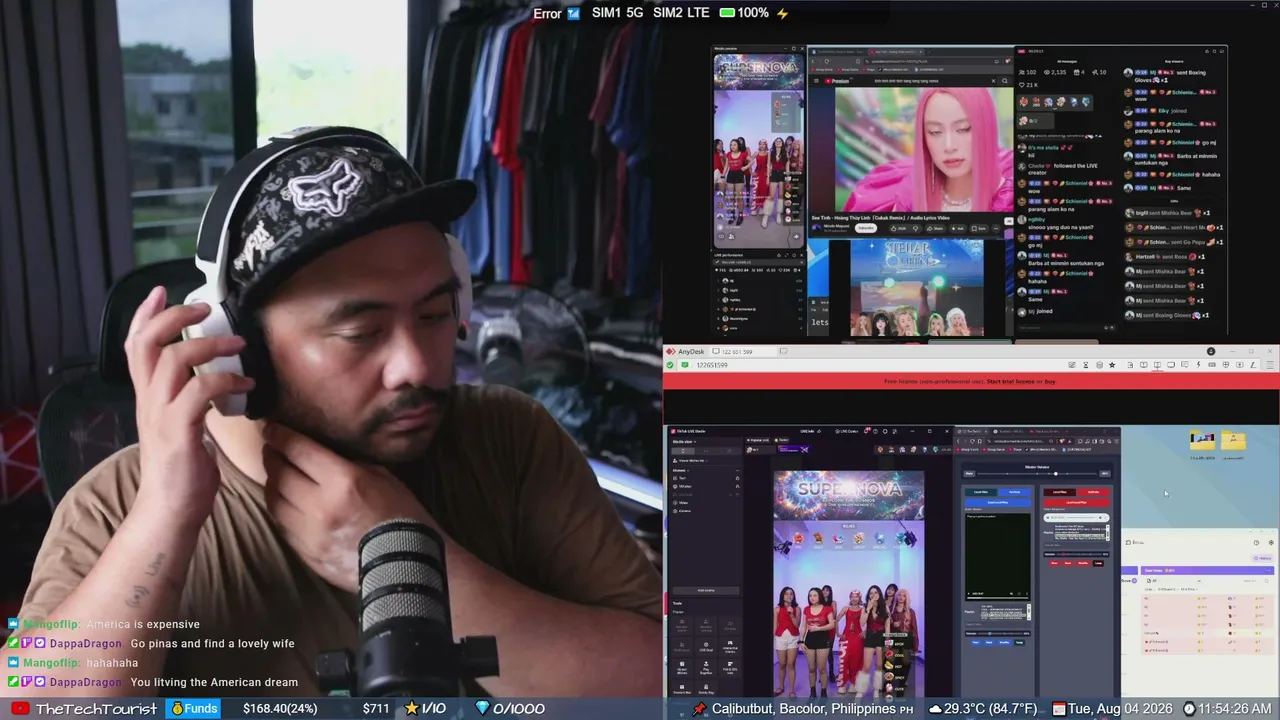Viewport: 1280px width, 720px height.
Task: Click the red 'Load Local Files' button
Action: click(x=1077, y=502)
